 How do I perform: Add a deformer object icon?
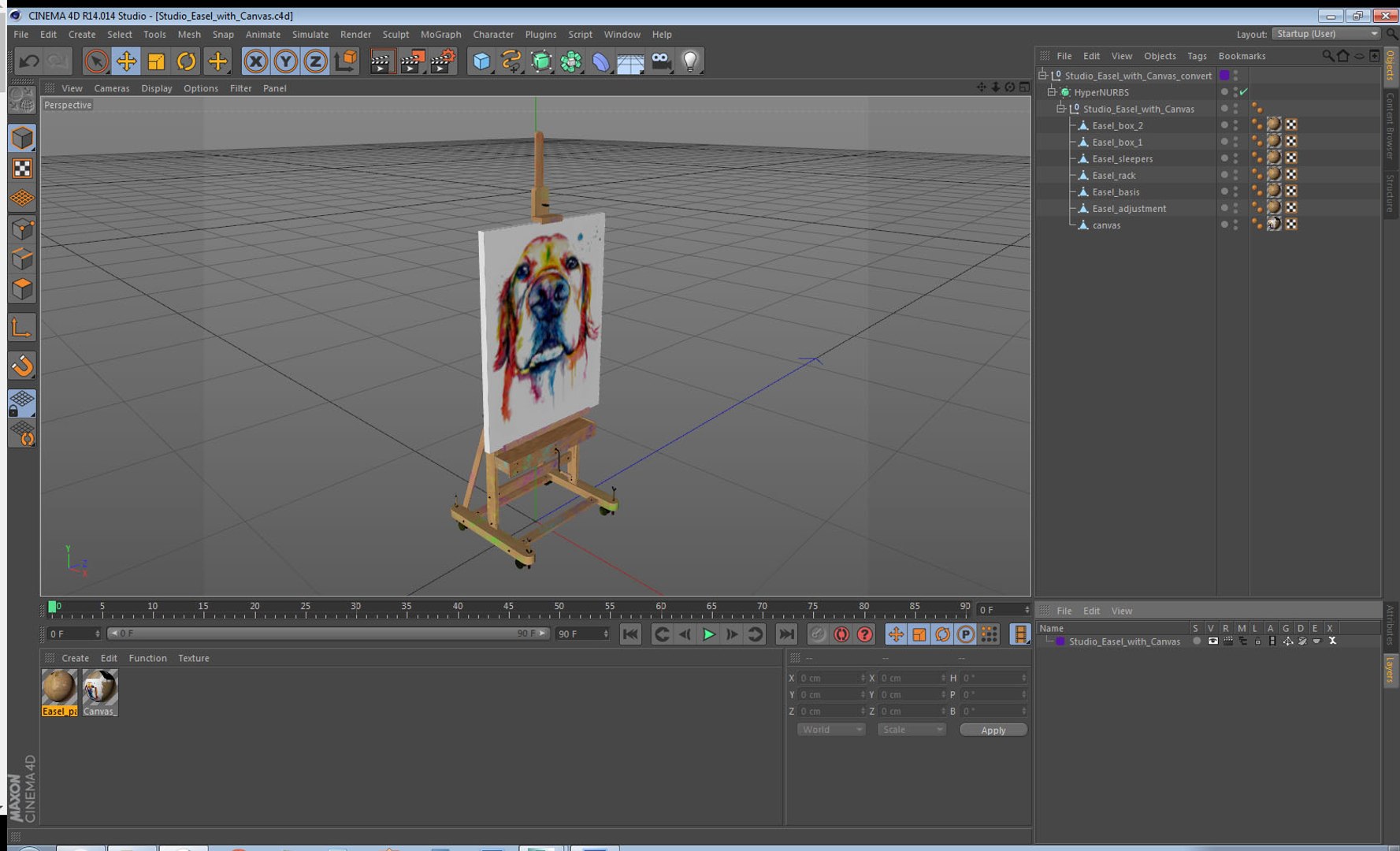click(601, 61)
